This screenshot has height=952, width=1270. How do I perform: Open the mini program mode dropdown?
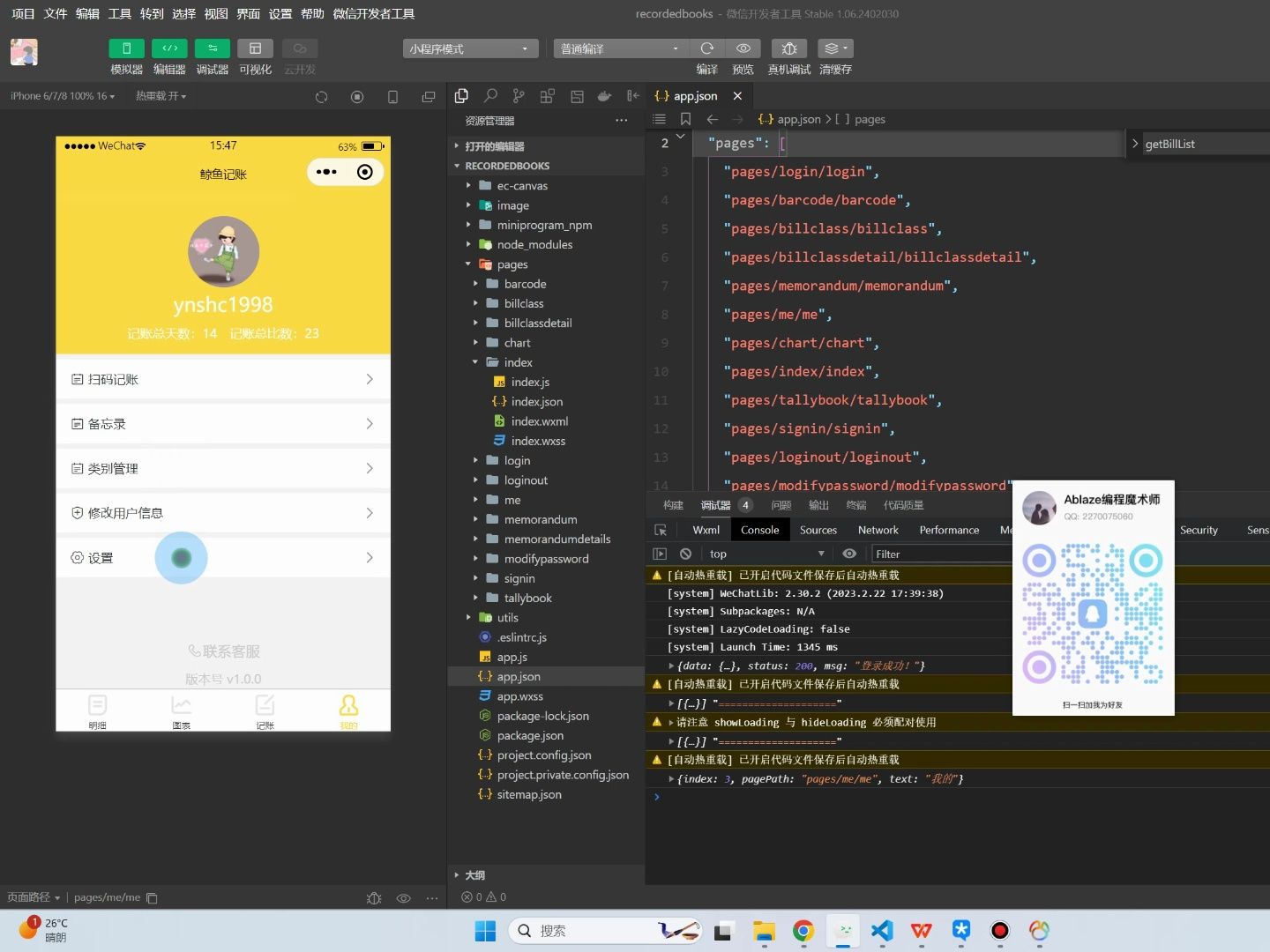[x=471, y=48]
